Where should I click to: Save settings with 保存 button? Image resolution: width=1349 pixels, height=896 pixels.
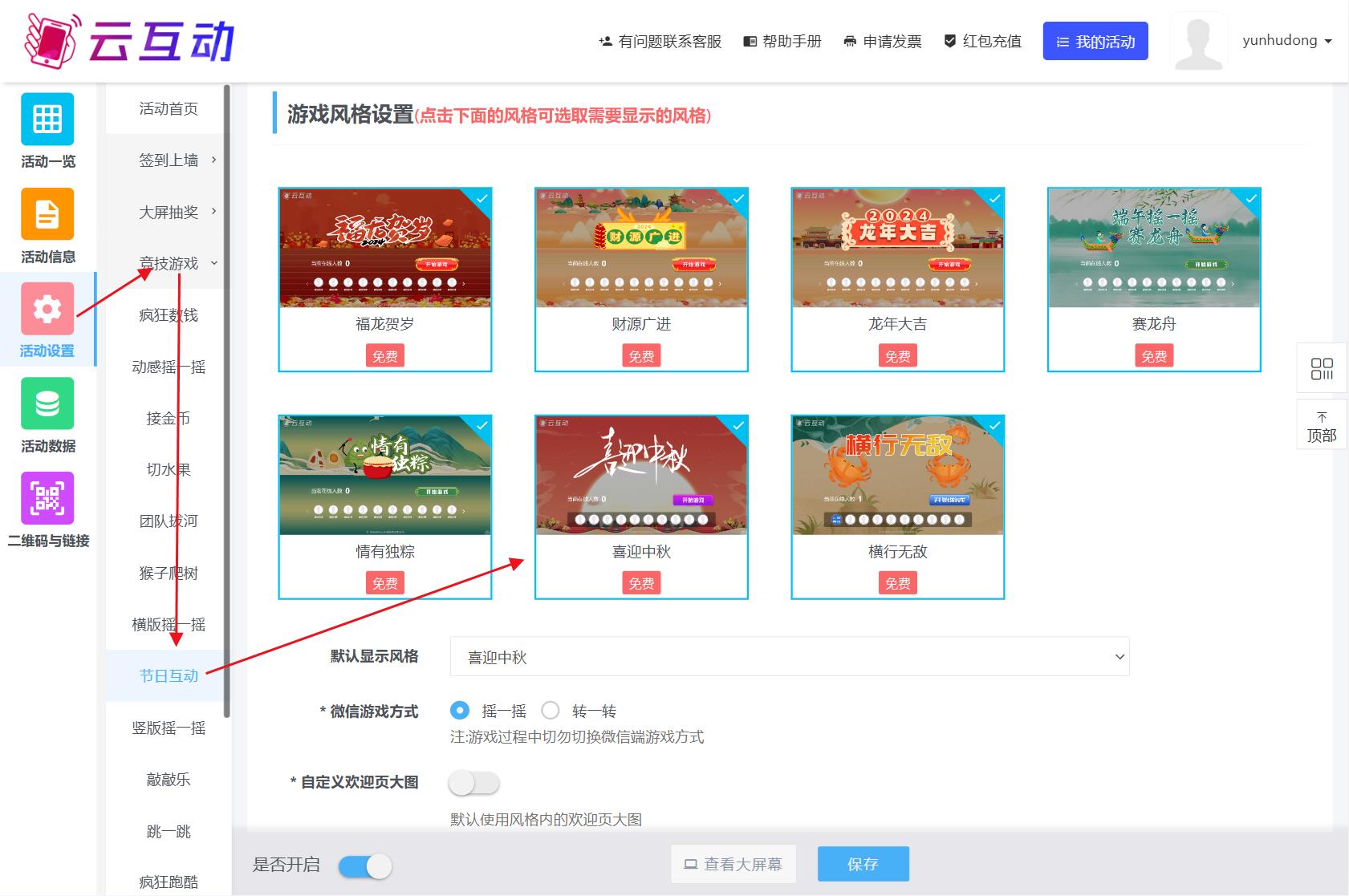tap(863, 864)
